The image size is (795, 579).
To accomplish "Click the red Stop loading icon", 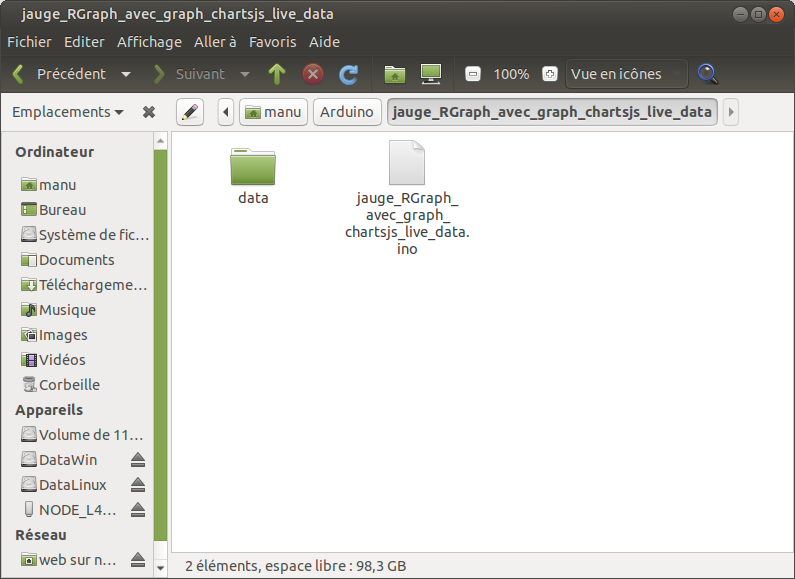I will 313,74.
